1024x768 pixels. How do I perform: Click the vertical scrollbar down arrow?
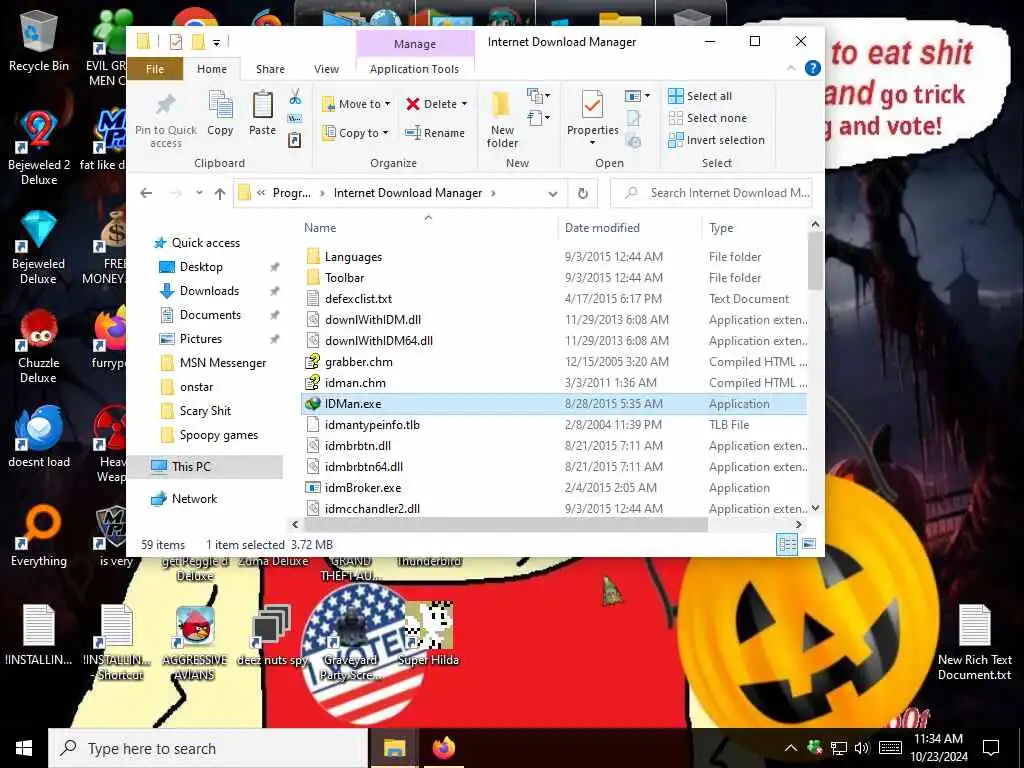pyautogui.click(x=815, y=508)
